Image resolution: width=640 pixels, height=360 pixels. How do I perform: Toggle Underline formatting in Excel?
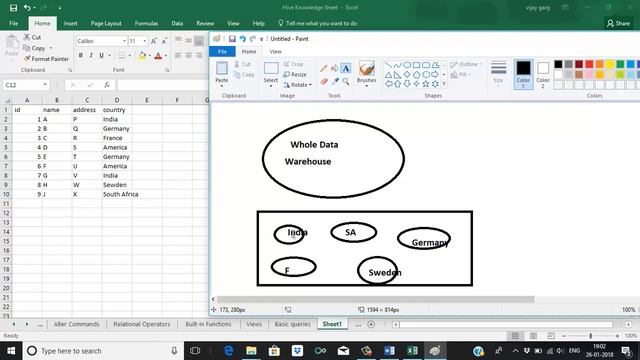pos(101,56)
